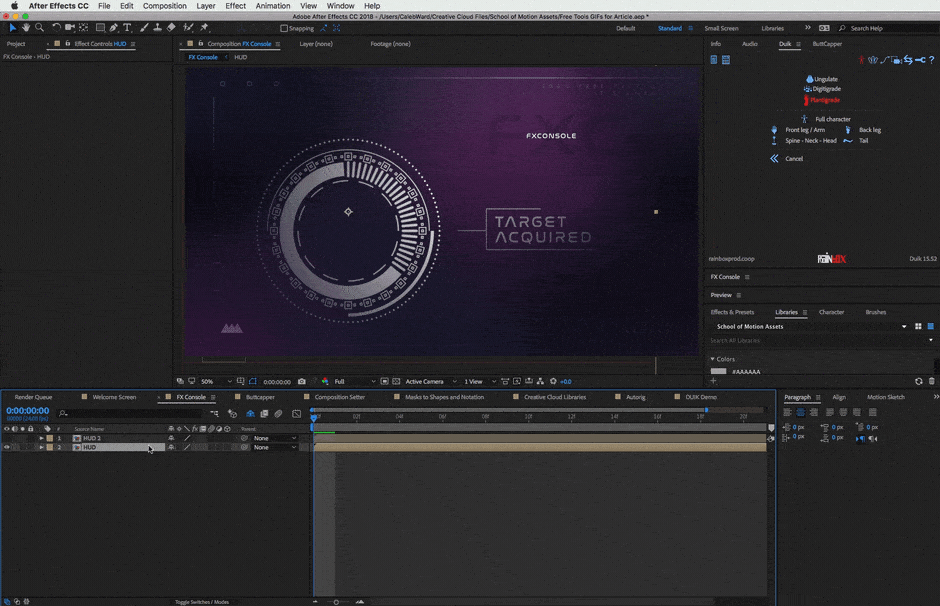The width and height of the screenshot is (940, 606).
Task: Enable Hide Shy Layers timeline switch
Action: click(251, 414)
